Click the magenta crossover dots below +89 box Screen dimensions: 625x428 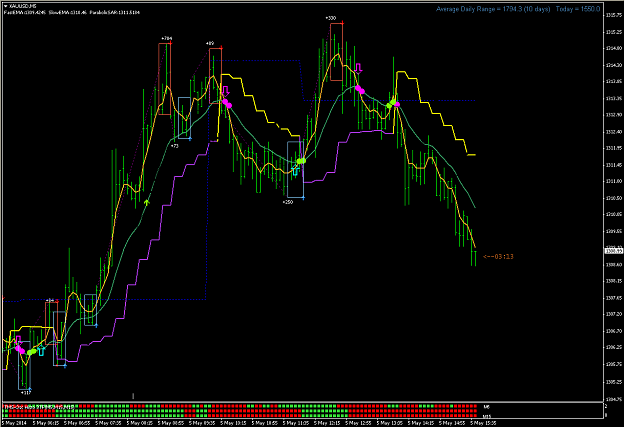(x=227, y=104)
